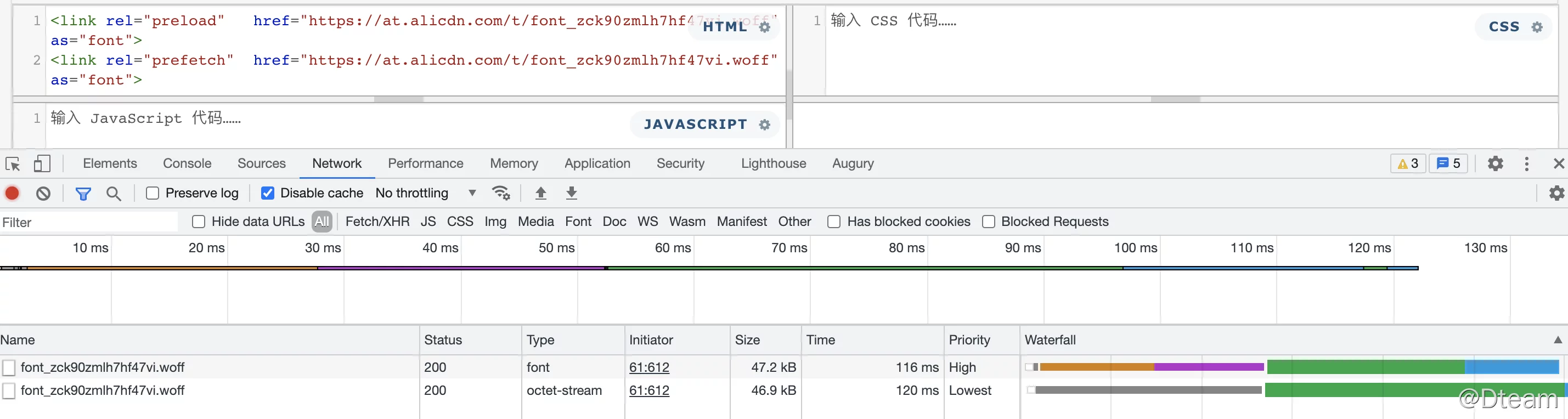1568x419 pixels.
Task: Open the No throttling dropdown
Action: pos(426,194)
